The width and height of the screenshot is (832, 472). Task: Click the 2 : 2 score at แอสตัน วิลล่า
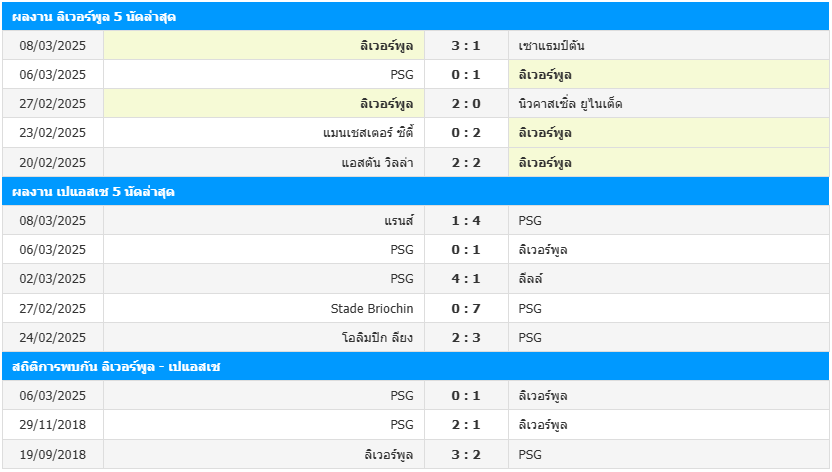tap(466, 163)
